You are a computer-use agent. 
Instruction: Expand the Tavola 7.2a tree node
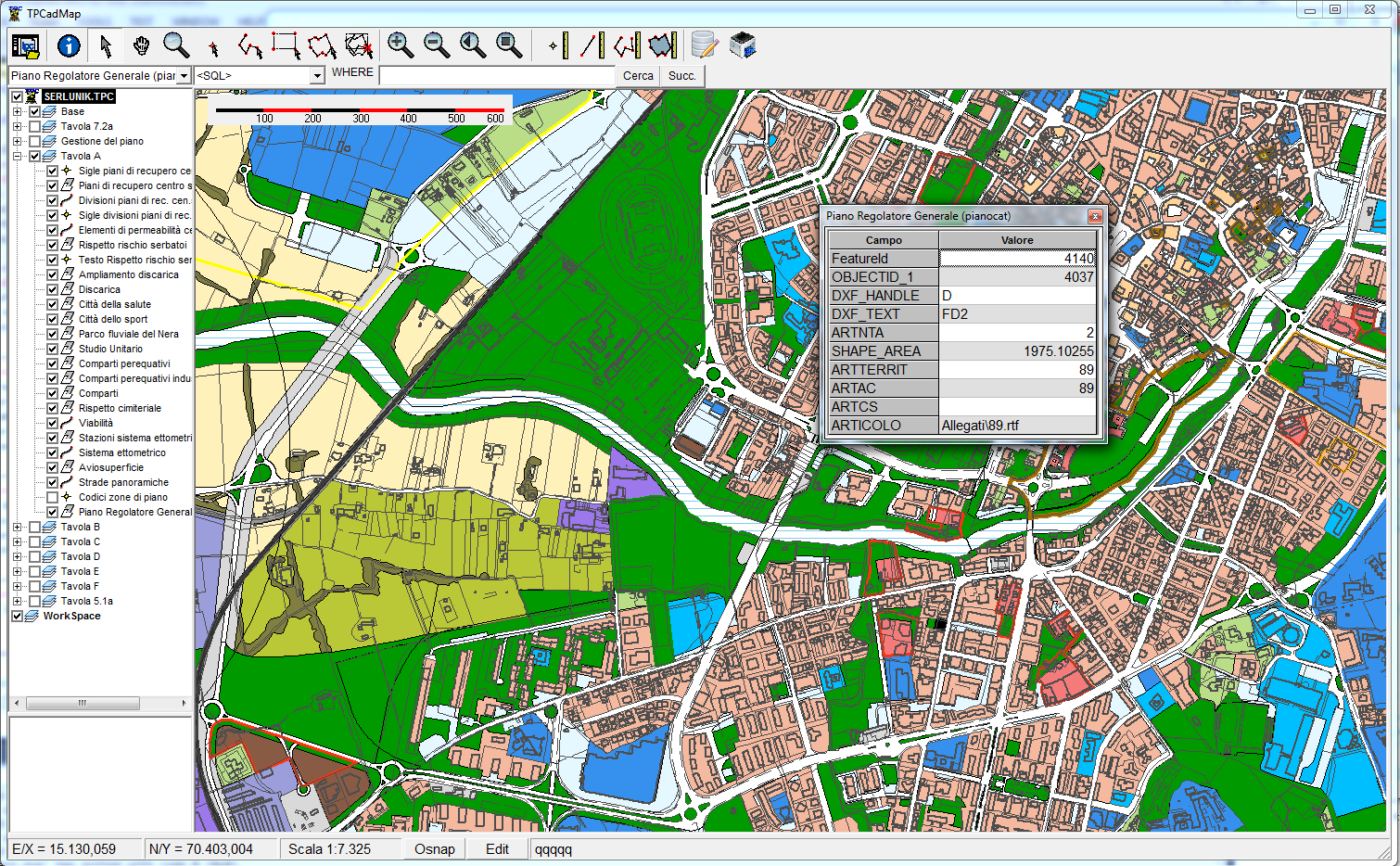pyautogui.click(x=17, y=126)
